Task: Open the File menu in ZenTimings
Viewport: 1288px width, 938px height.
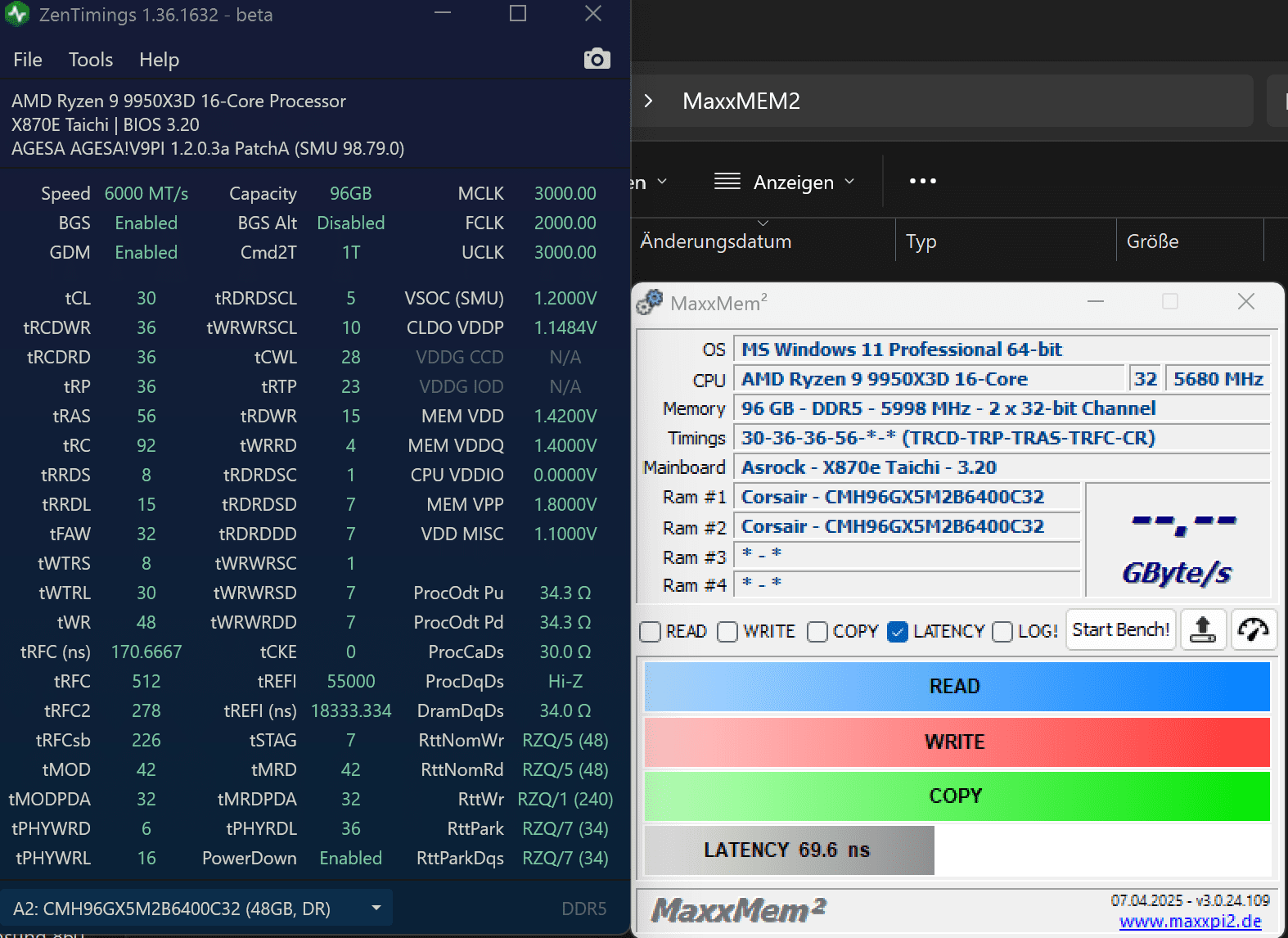Action: click(28, 60)
